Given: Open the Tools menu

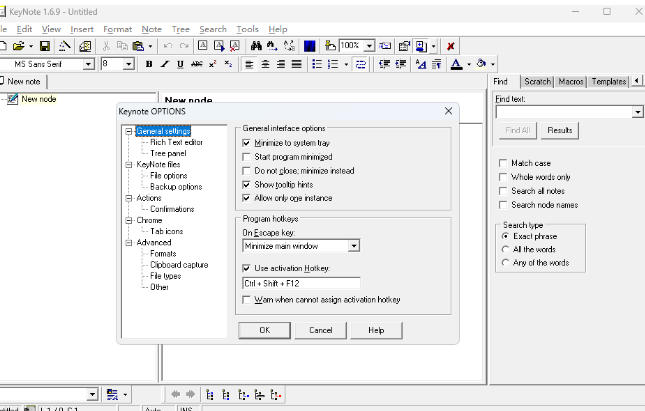Looking at the screenshot, I should [247, 29].
